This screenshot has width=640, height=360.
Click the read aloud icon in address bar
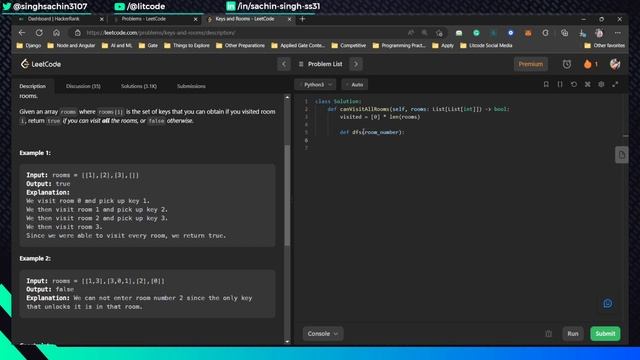pyautogui.click(x=411, y=33)
